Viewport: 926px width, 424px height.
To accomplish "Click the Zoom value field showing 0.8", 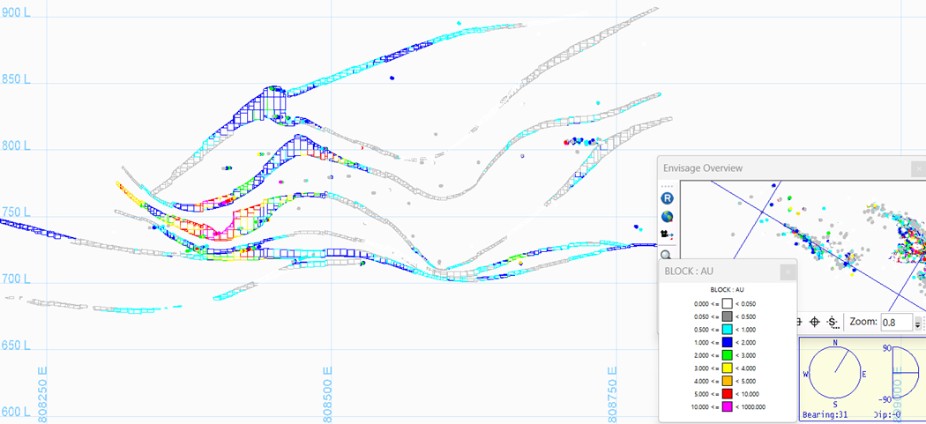I will click(895, 322).
